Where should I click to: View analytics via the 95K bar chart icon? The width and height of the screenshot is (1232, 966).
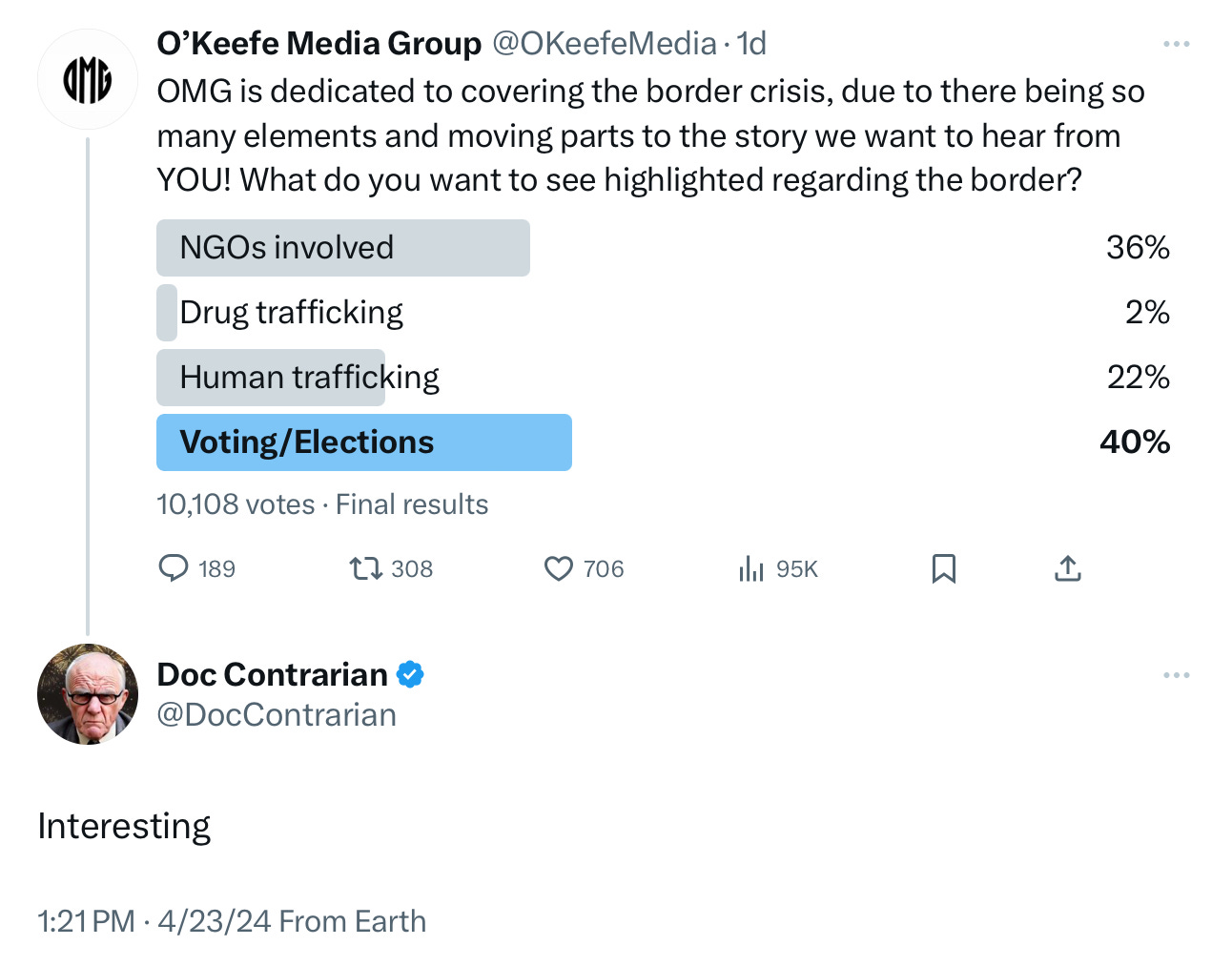pyautogui.click(x=751, y=568)
